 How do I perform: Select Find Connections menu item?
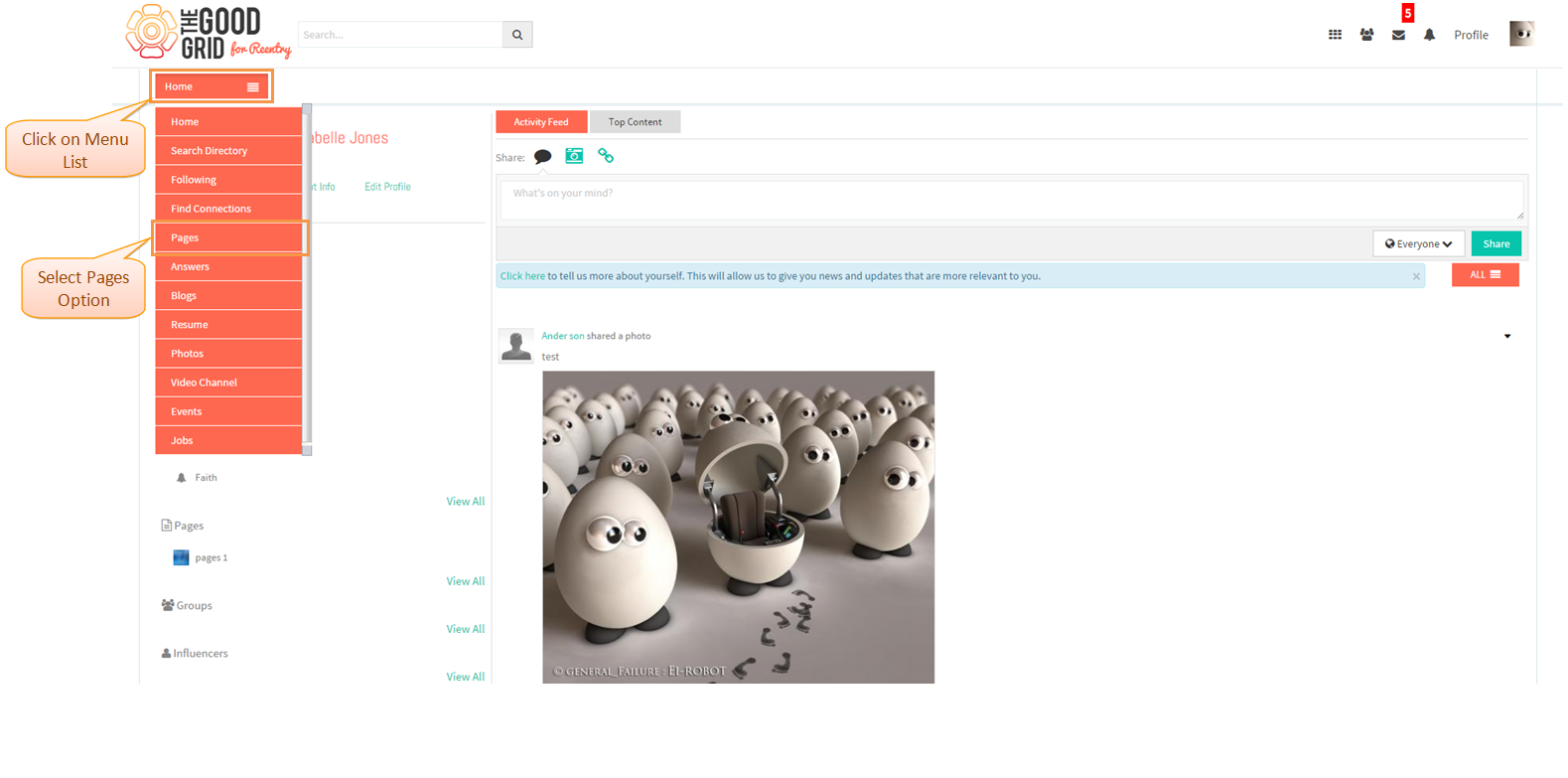point(228,209)
